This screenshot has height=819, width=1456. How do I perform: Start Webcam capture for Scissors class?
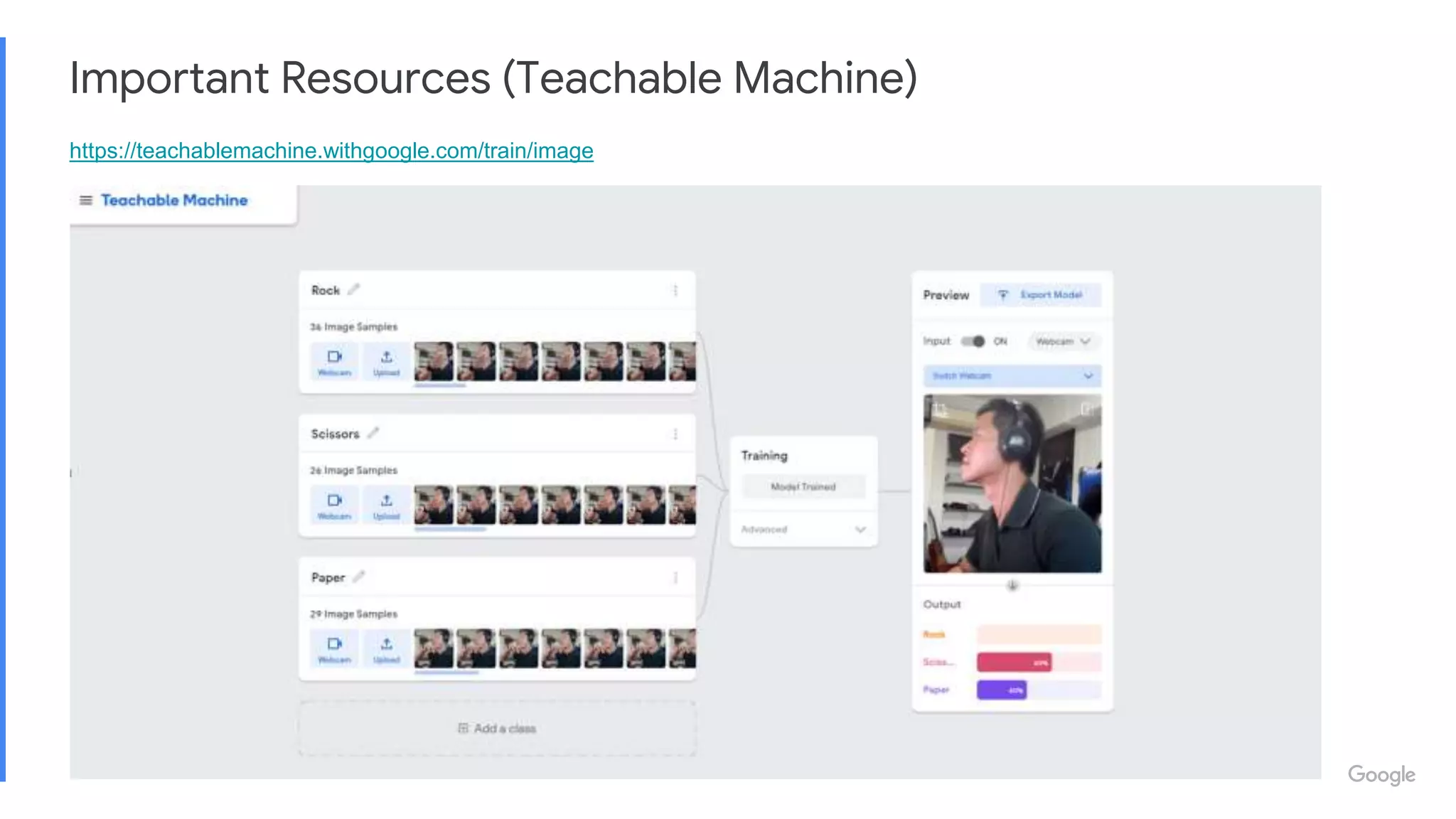(334, 505)
